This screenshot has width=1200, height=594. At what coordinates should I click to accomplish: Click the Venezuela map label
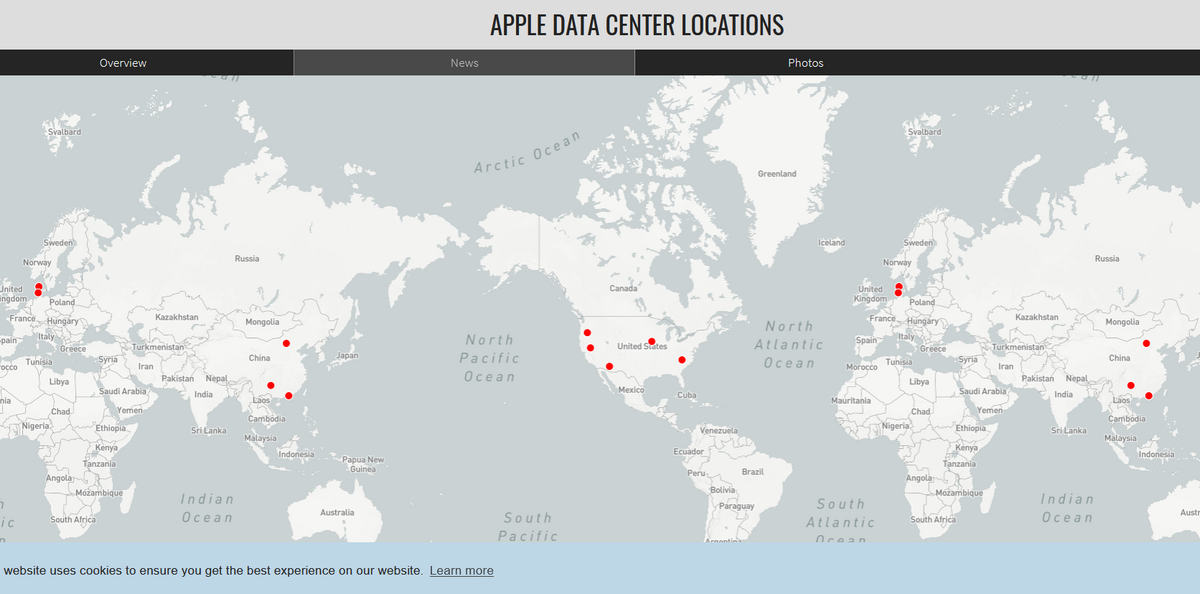pyautogui.click(x=718, y=430)
